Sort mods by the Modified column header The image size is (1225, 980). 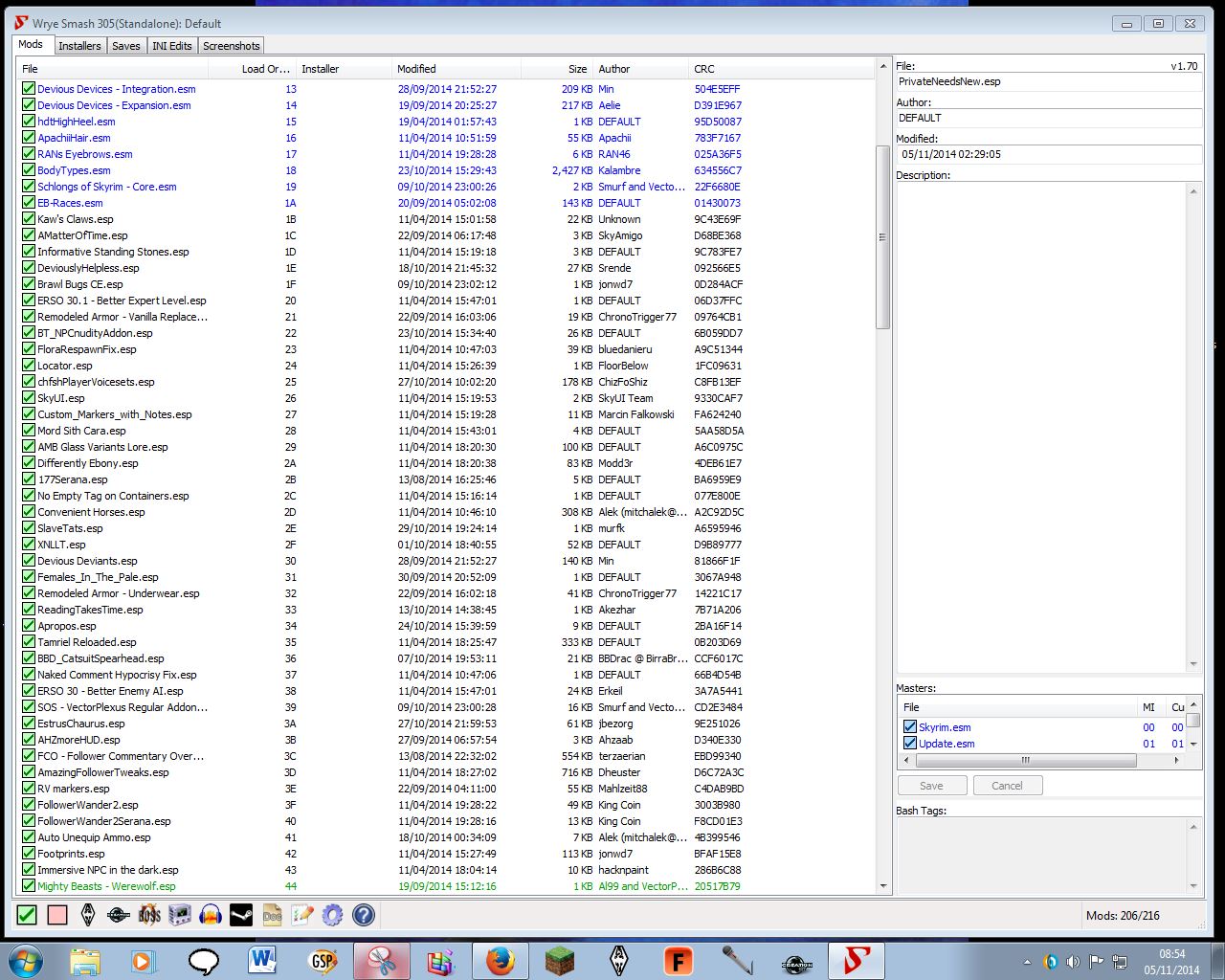[416, 69]
